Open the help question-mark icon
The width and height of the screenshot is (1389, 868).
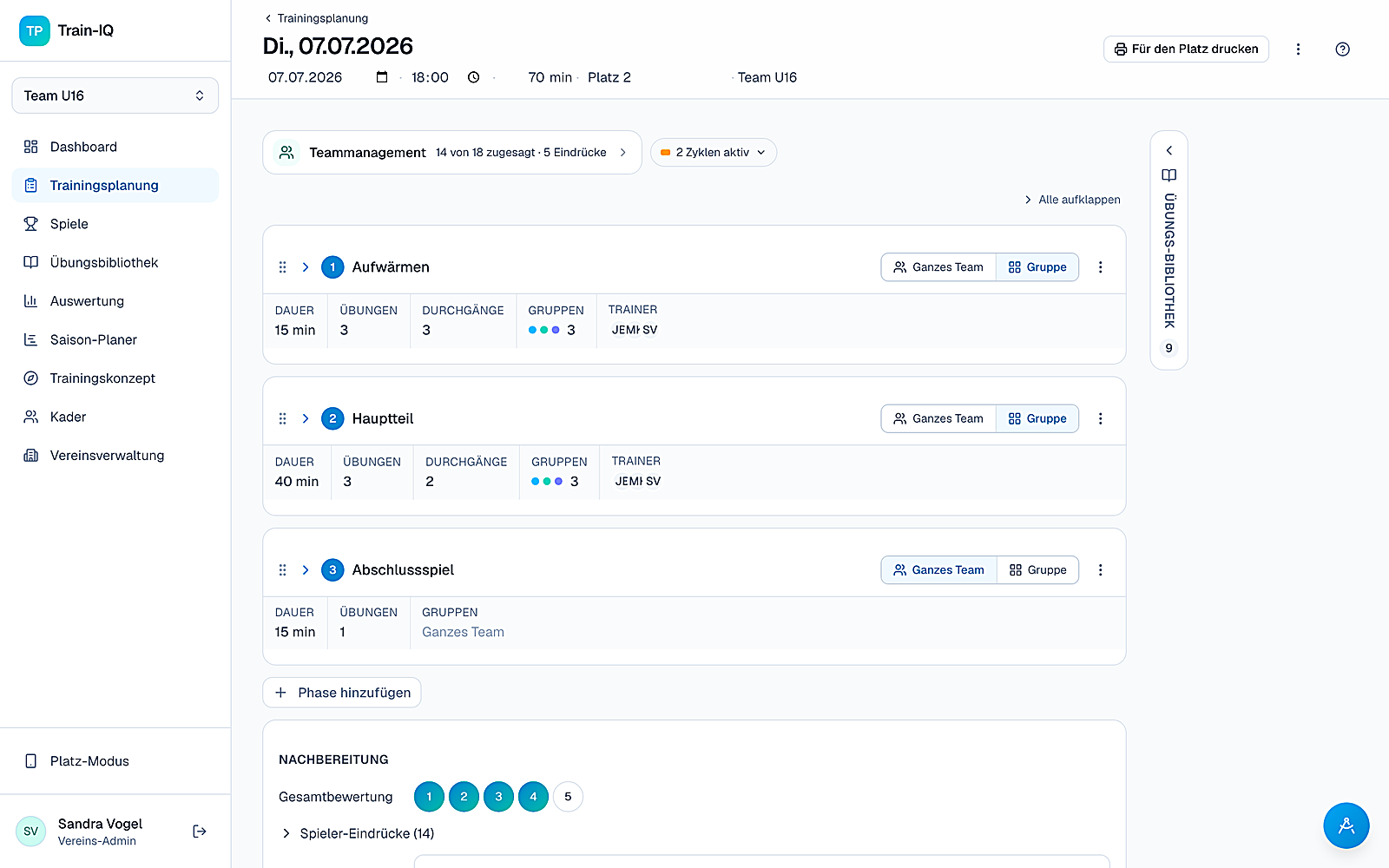pyautogui.click(x=1342, y=49)
